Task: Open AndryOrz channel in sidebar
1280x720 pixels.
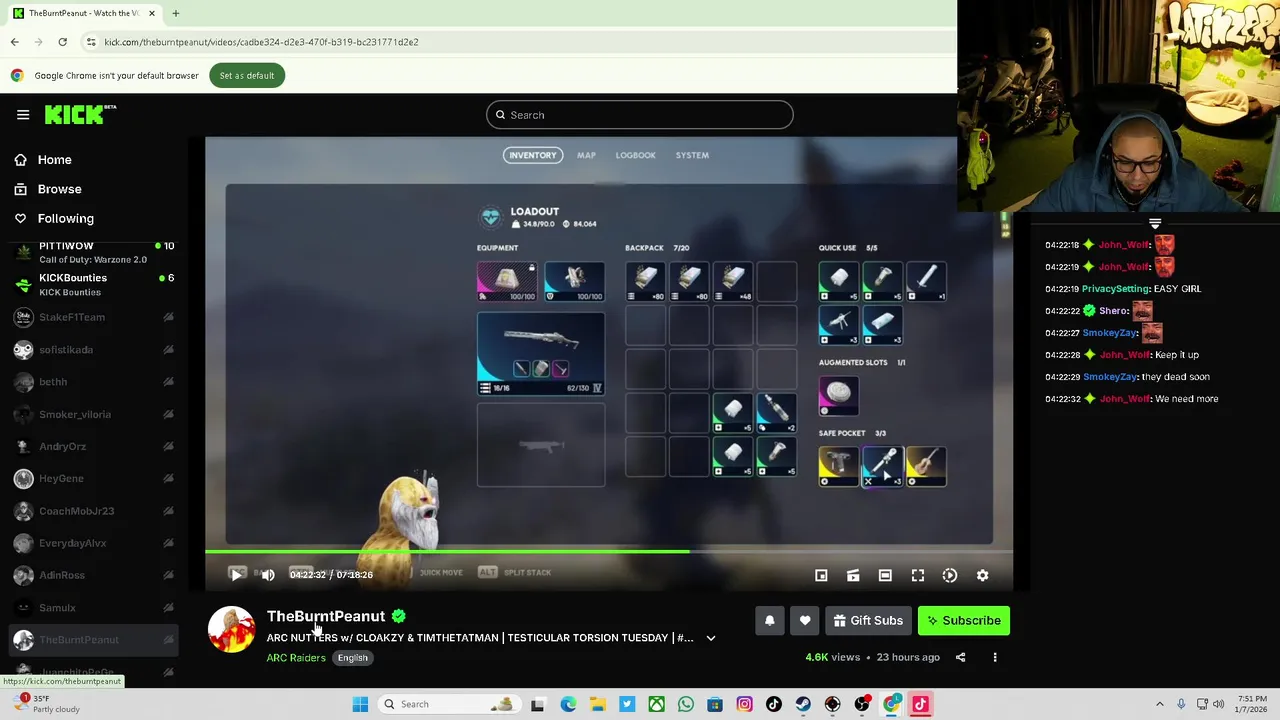Action: [x=95, y=446]
